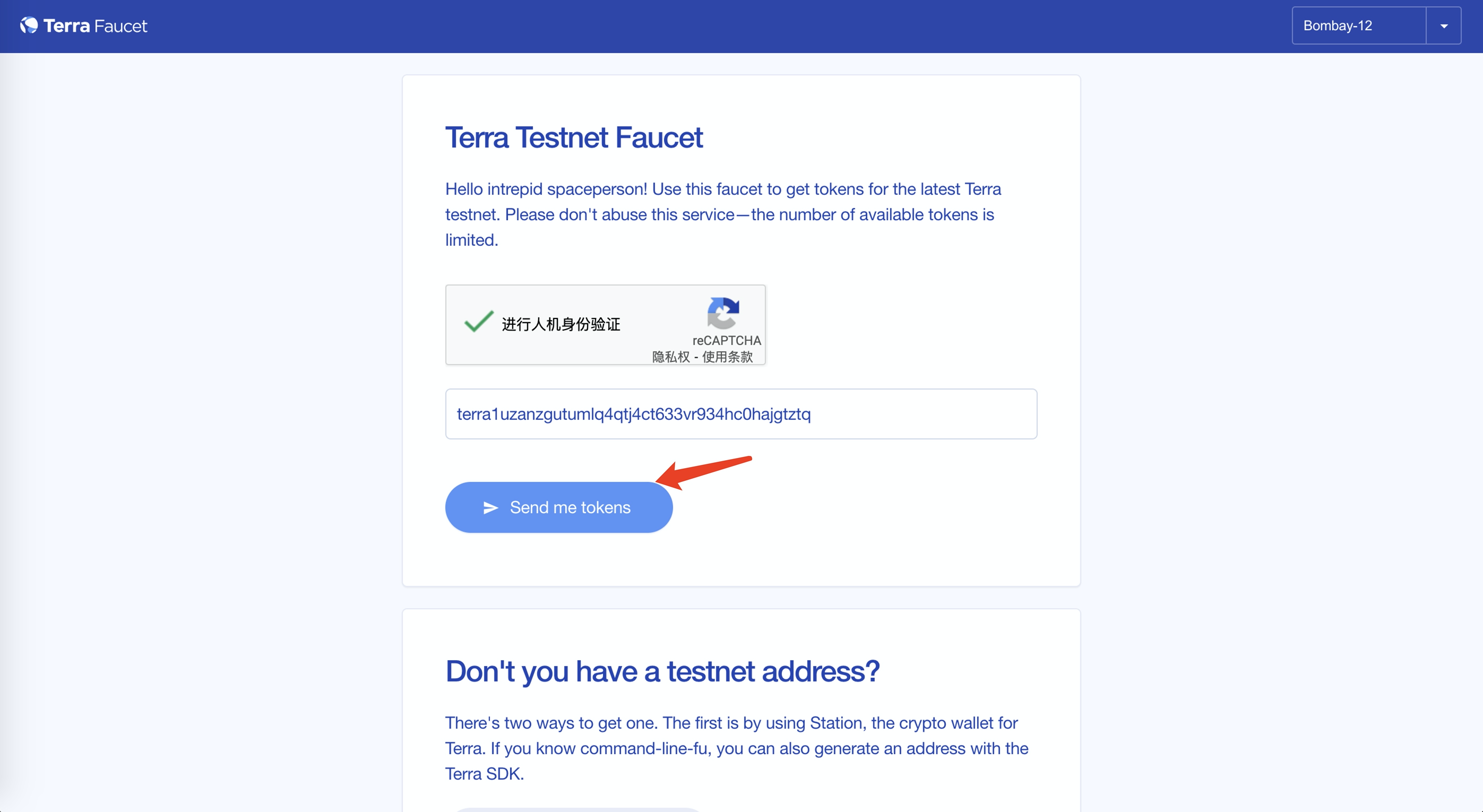1483x812 pixels.
Task: Click the reCAPTCHA circular arrows logo
Action: click(723, 313)
